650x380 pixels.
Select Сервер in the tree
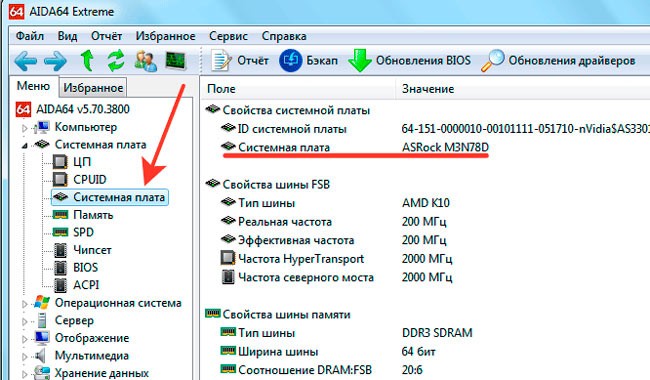click(74, 320)
